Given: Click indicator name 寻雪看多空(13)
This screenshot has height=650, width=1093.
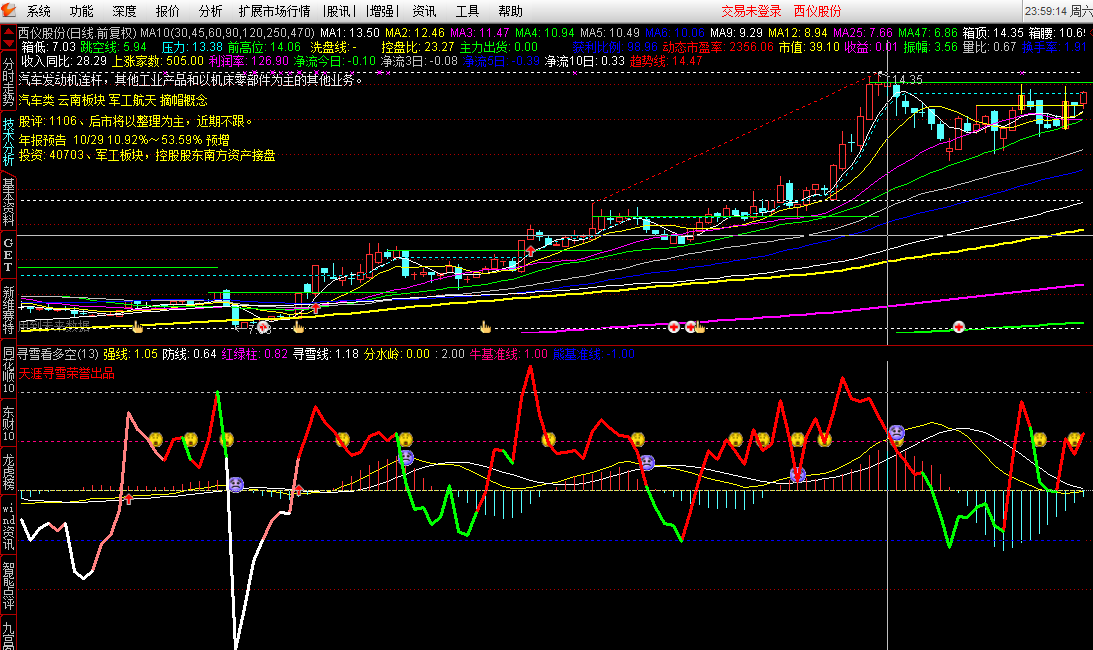Looking at the screenshot, I should 59,354.
